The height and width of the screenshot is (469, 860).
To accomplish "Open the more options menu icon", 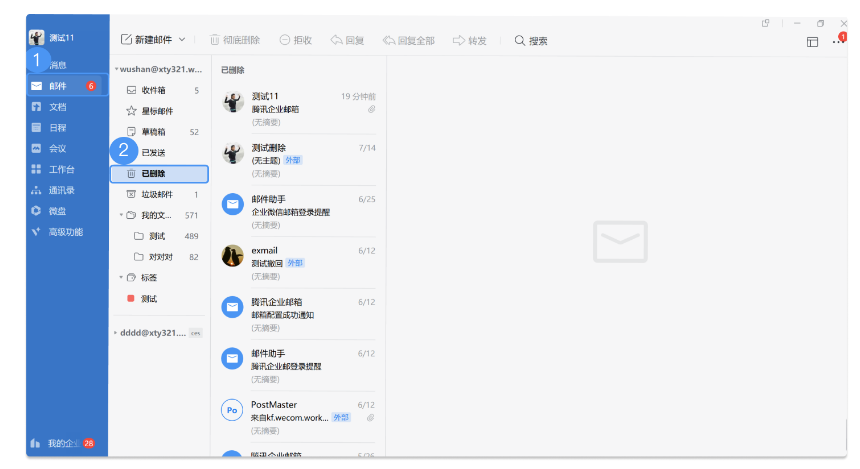I will coord(838,41).
